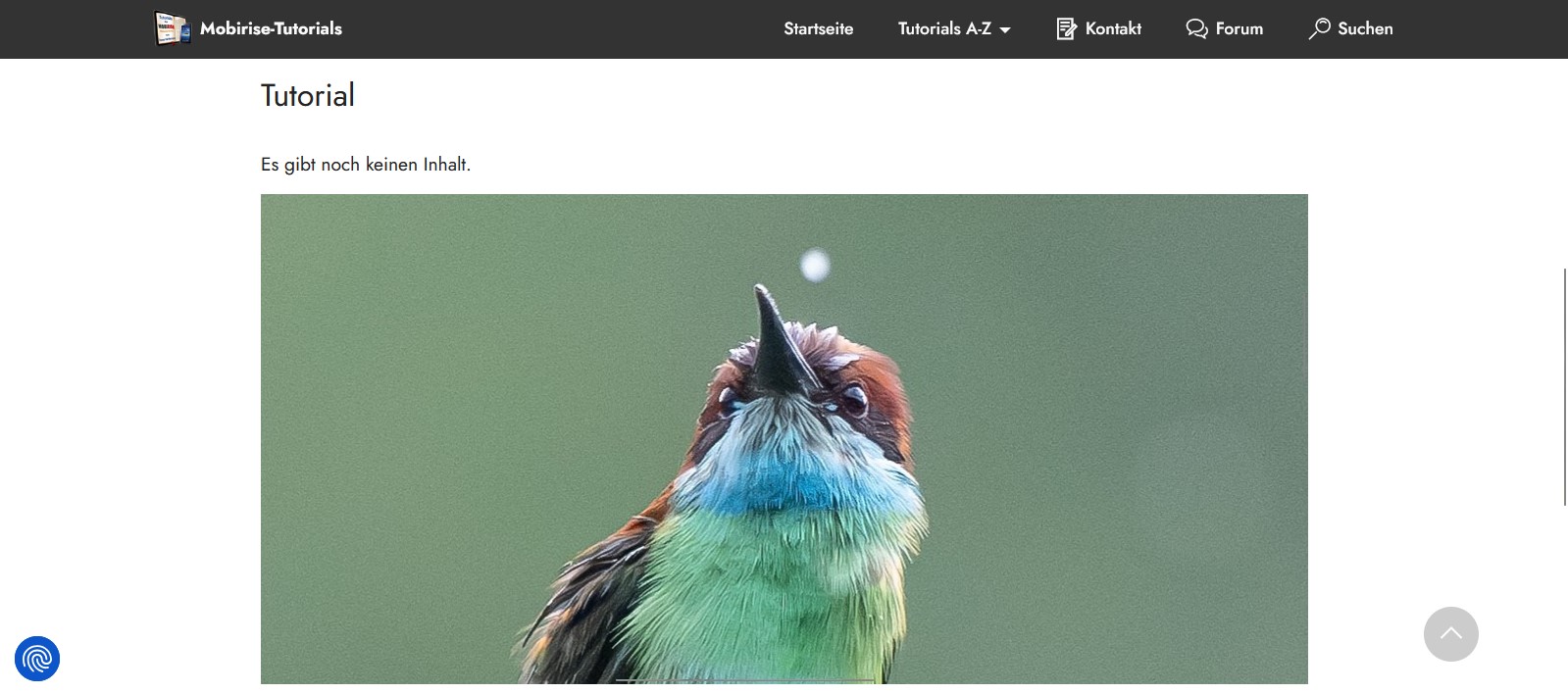Click the Suchen magnifying glass icon
Screen dimensions: 1568x693
point(1319,28)
